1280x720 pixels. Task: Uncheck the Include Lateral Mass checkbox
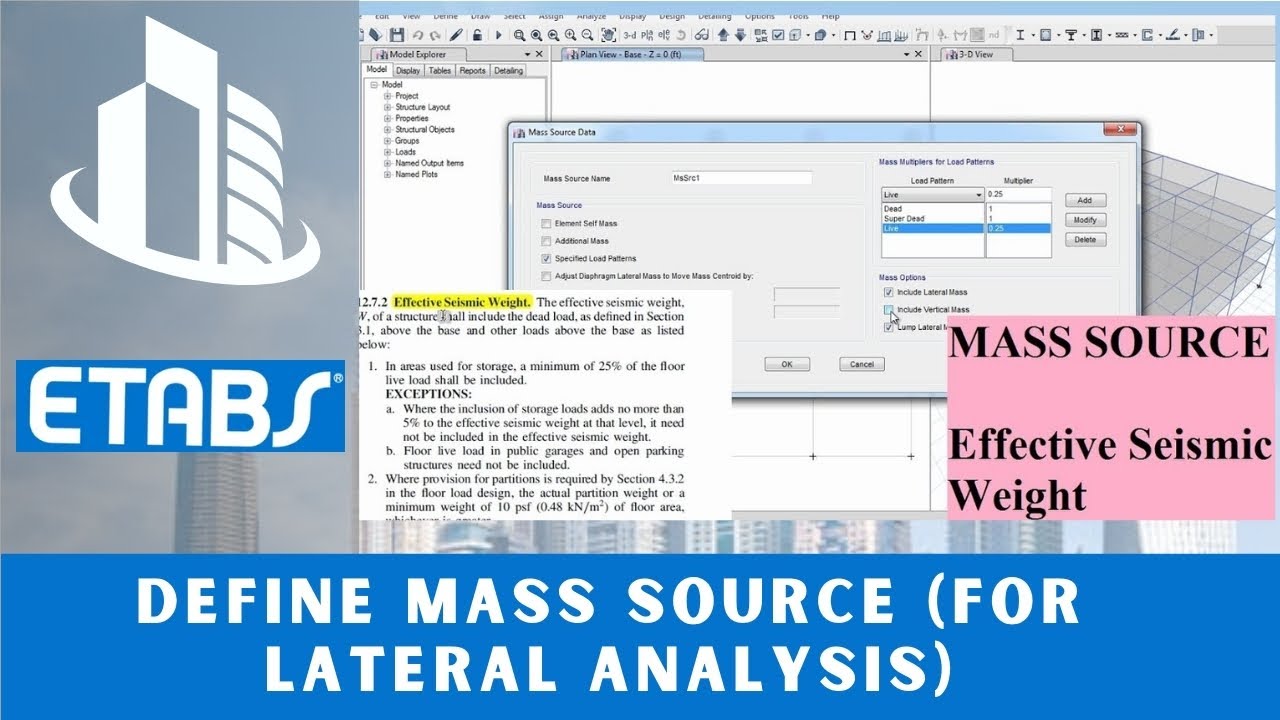tap(888, 292)
